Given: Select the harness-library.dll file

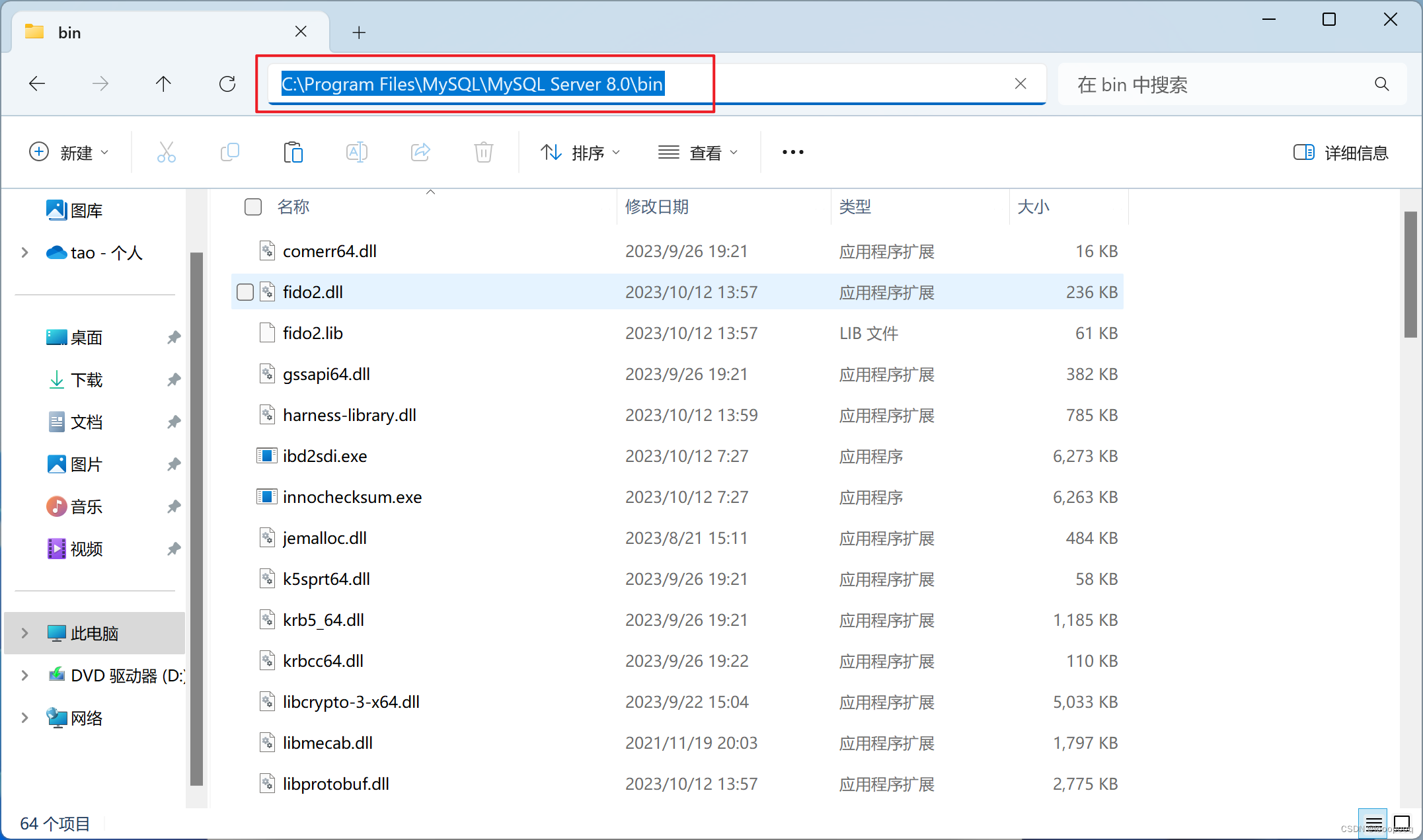Looking at the screenshot, I should (677, 415).
